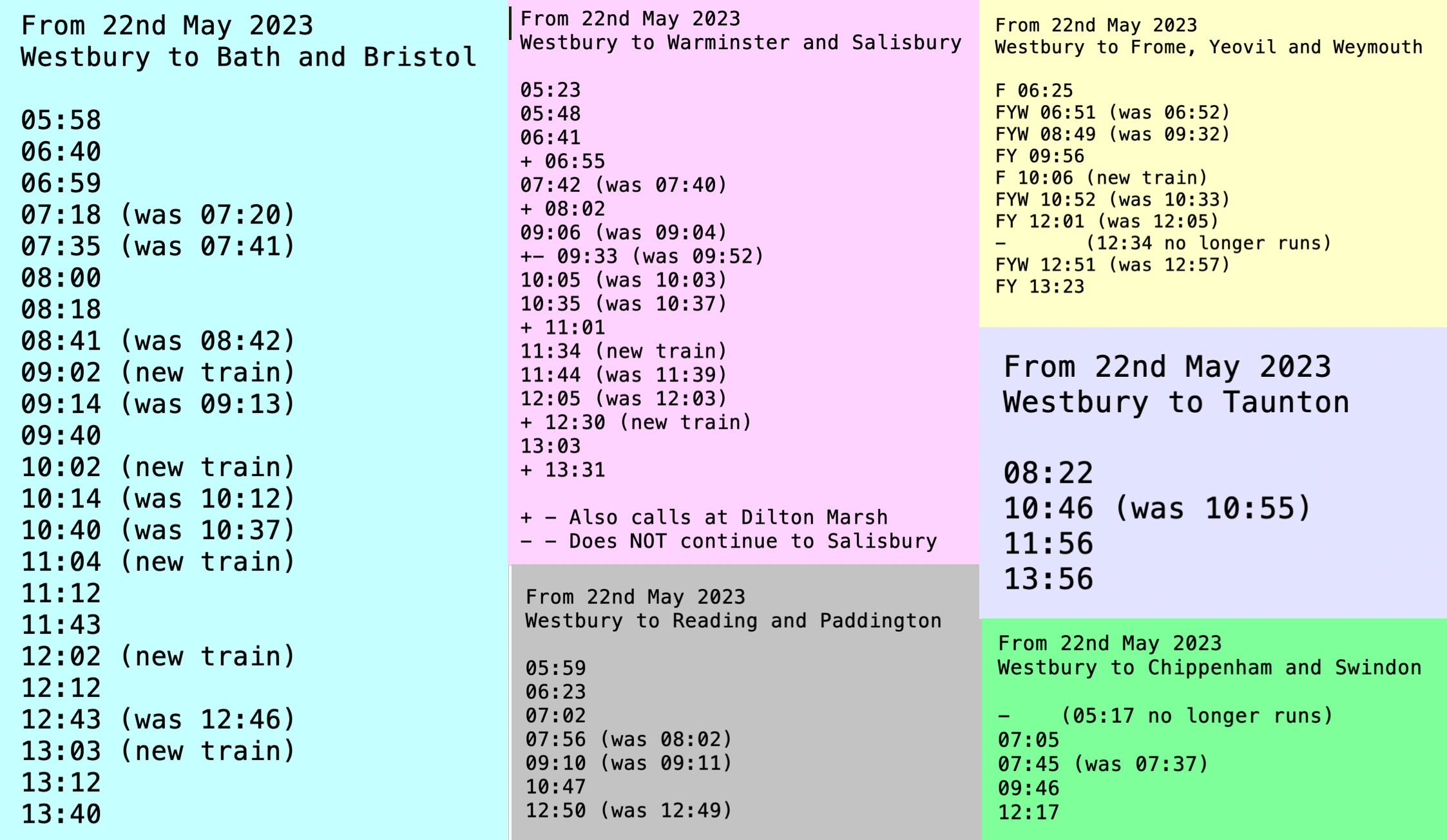Click Westbury to Frome, Yeovil and Weymouth heading

(x=1208, y=47)
